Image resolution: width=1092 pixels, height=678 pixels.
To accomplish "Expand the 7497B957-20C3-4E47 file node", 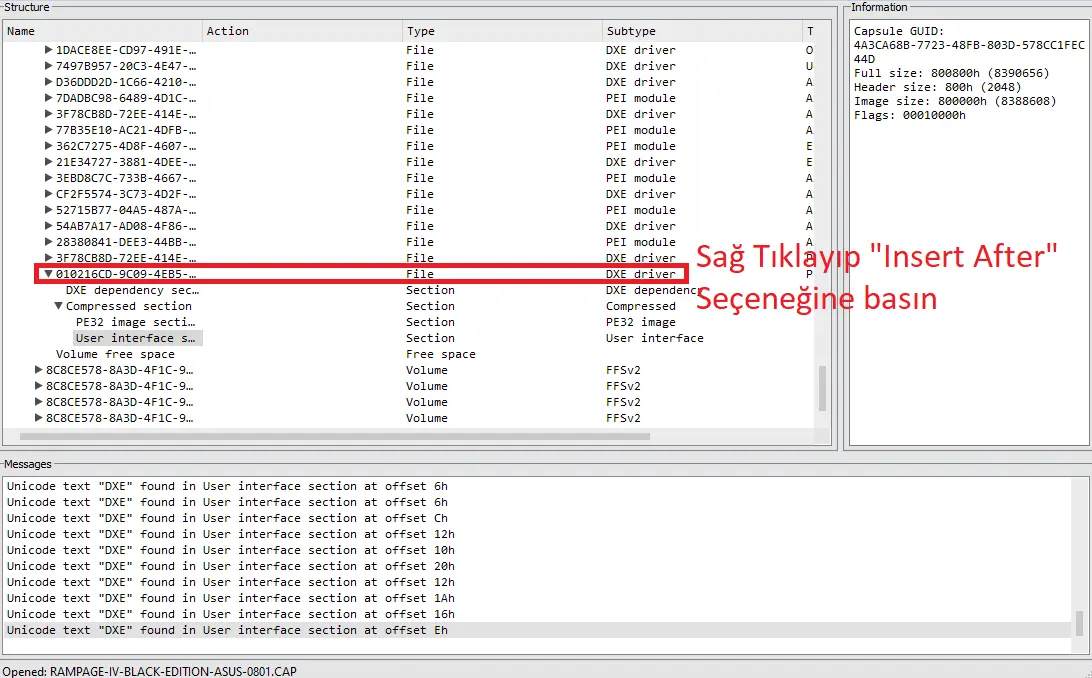I will (x=48, y=65).
